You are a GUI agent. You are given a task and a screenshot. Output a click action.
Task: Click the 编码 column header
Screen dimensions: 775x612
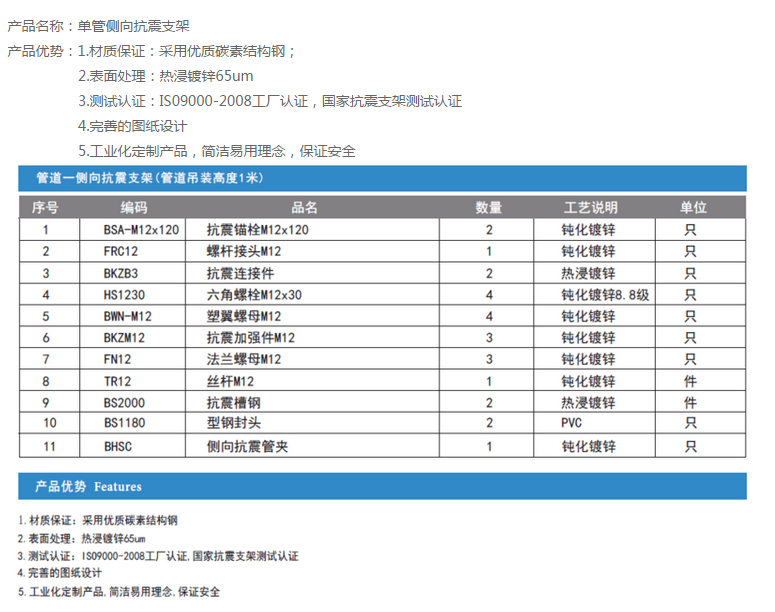coord(134,208)
